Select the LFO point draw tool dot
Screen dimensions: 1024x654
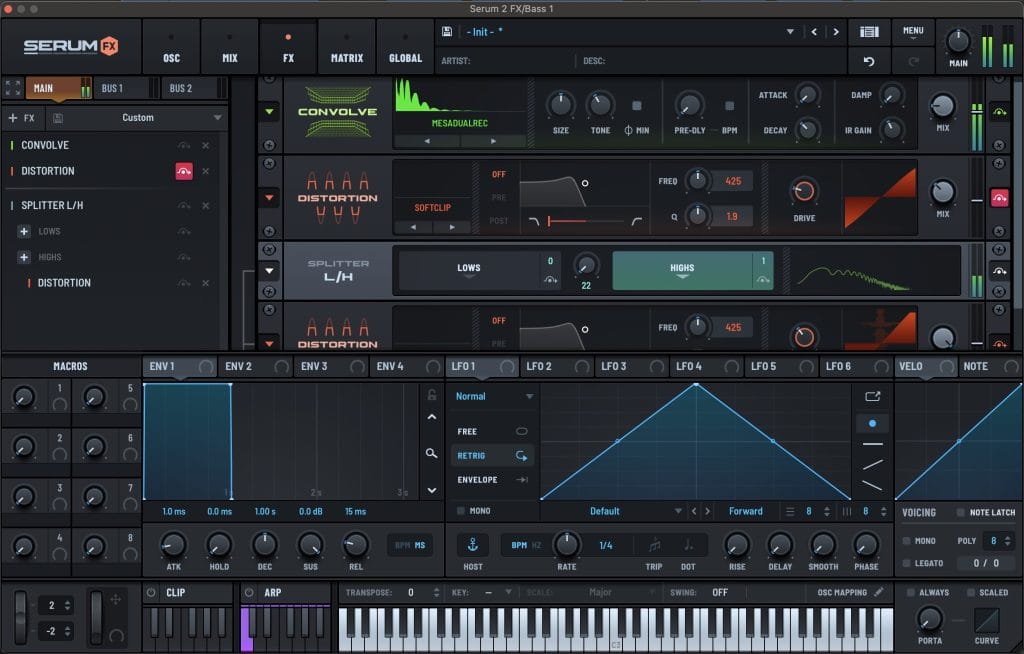coord(872,423)
